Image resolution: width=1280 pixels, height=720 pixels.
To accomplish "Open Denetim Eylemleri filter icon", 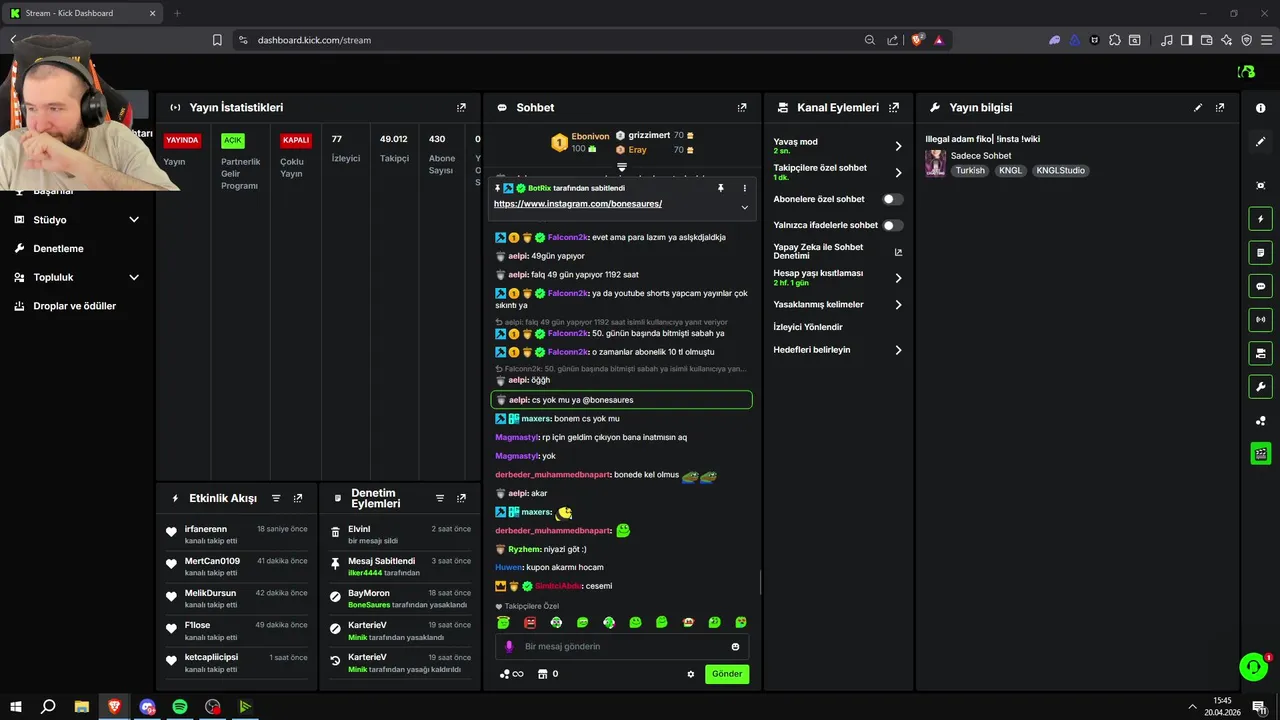I will [440, 498].
